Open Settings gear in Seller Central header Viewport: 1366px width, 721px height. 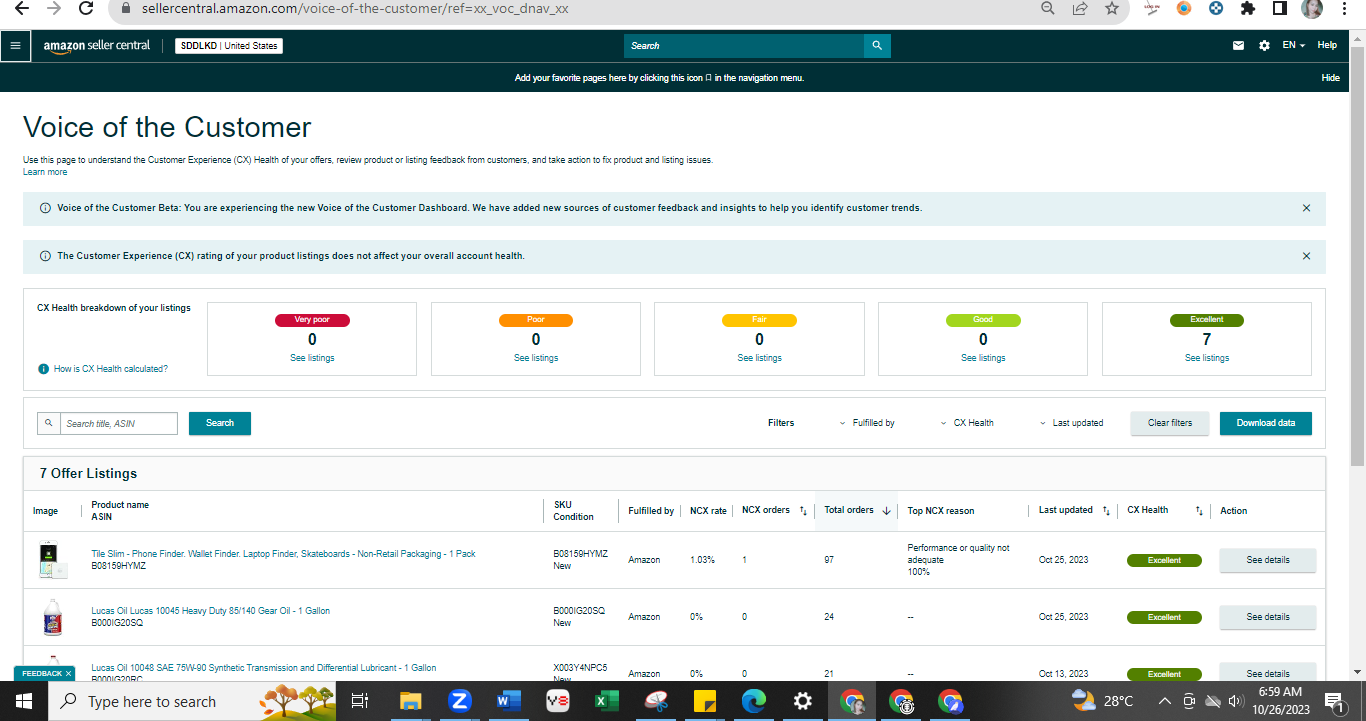click(1264, 46)
